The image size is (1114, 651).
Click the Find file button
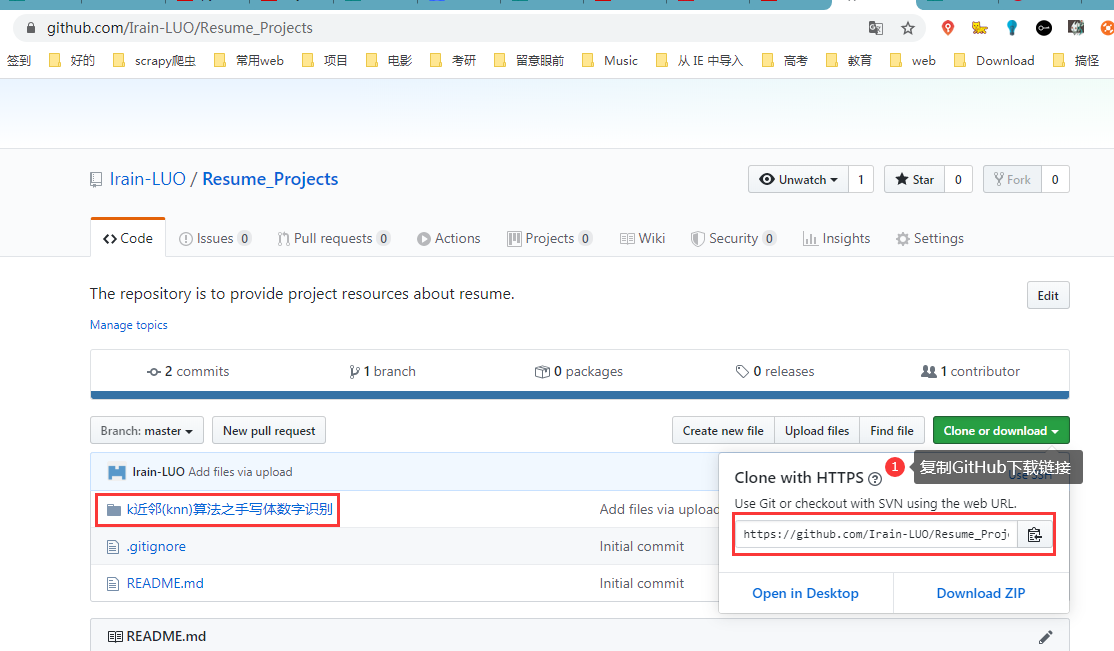(892, 431)
